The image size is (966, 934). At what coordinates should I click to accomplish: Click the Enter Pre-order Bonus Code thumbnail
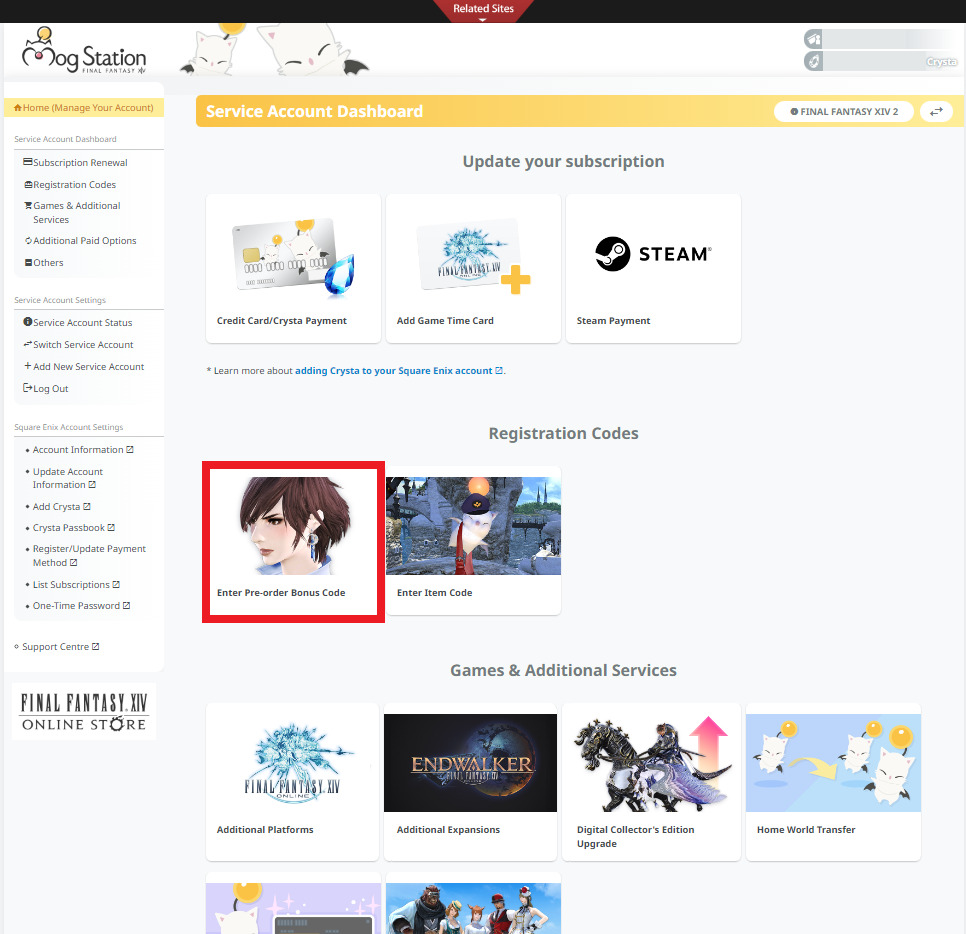coord(293,525)
